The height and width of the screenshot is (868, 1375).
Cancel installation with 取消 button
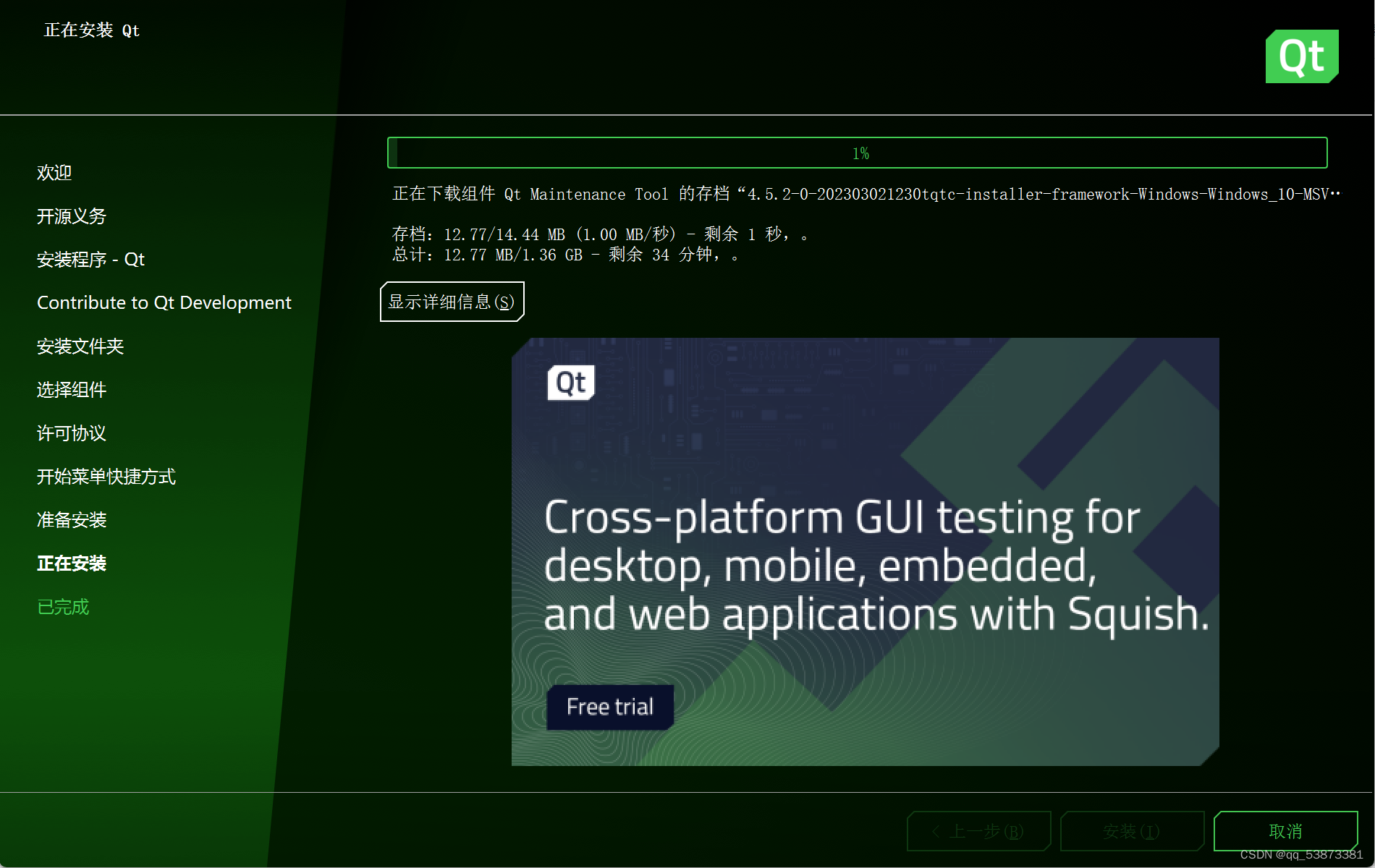point(1285,831)
